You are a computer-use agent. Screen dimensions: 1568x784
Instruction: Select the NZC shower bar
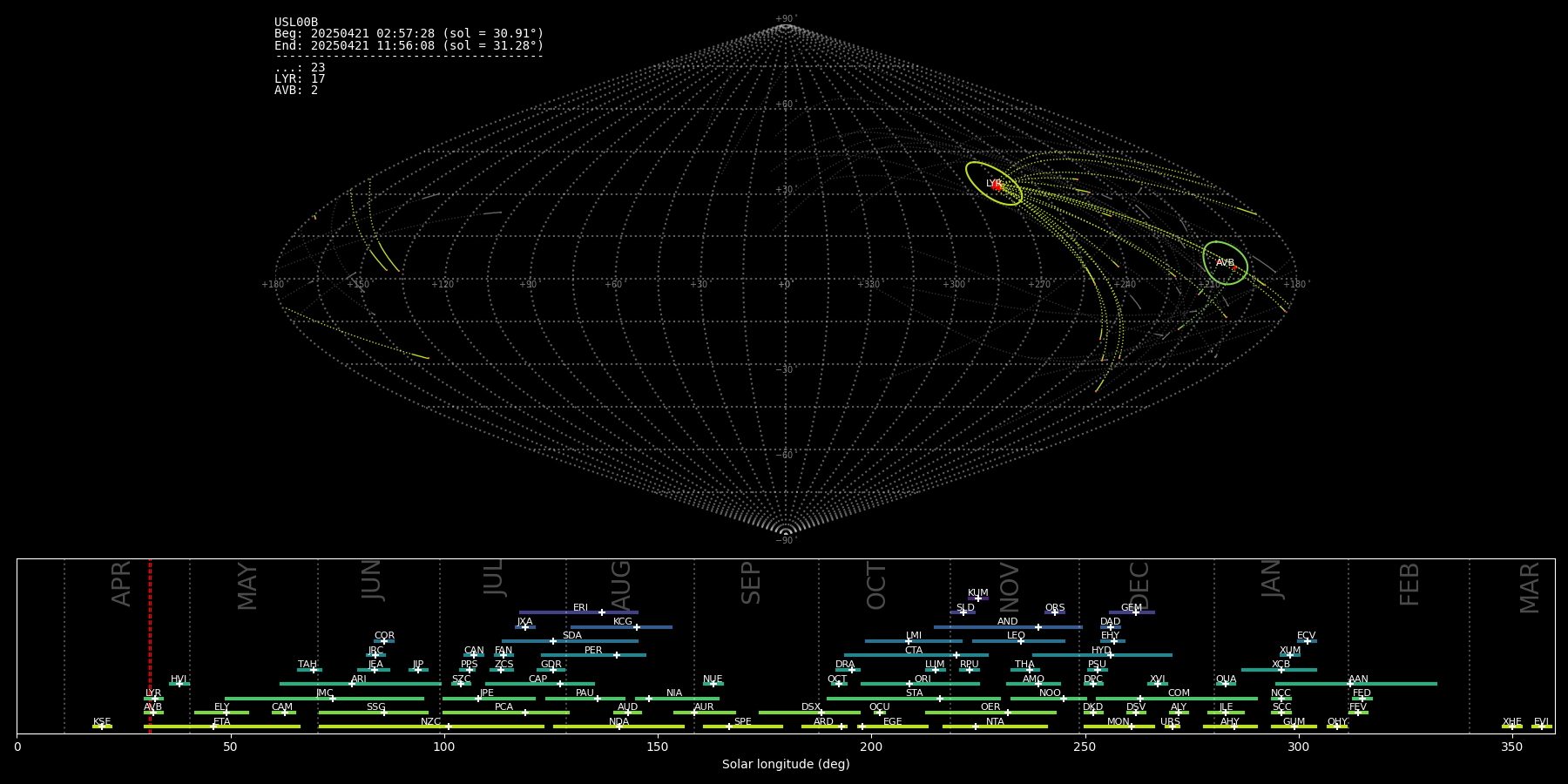[431, 727]
